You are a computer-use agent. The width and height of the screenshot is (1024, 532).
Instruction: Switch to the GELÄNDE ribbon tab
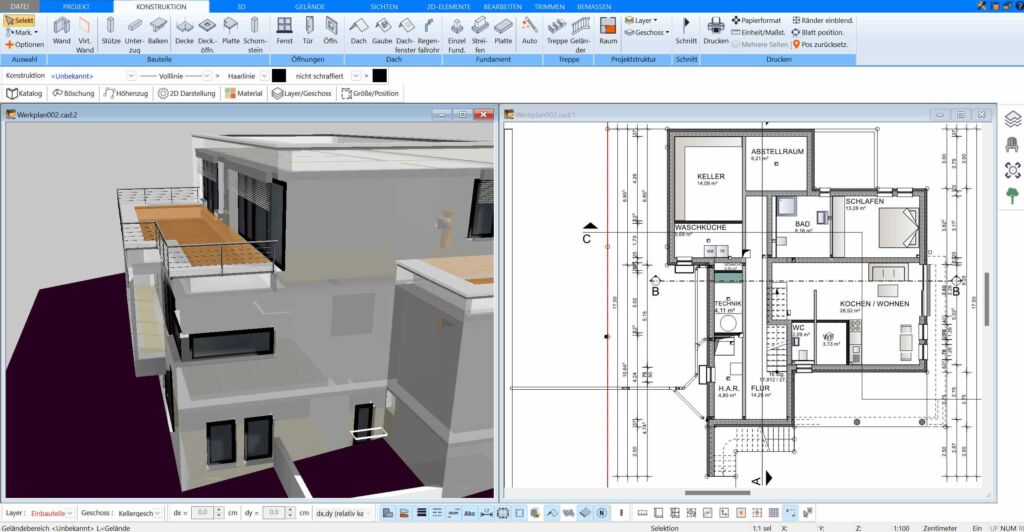pos(309,6)
